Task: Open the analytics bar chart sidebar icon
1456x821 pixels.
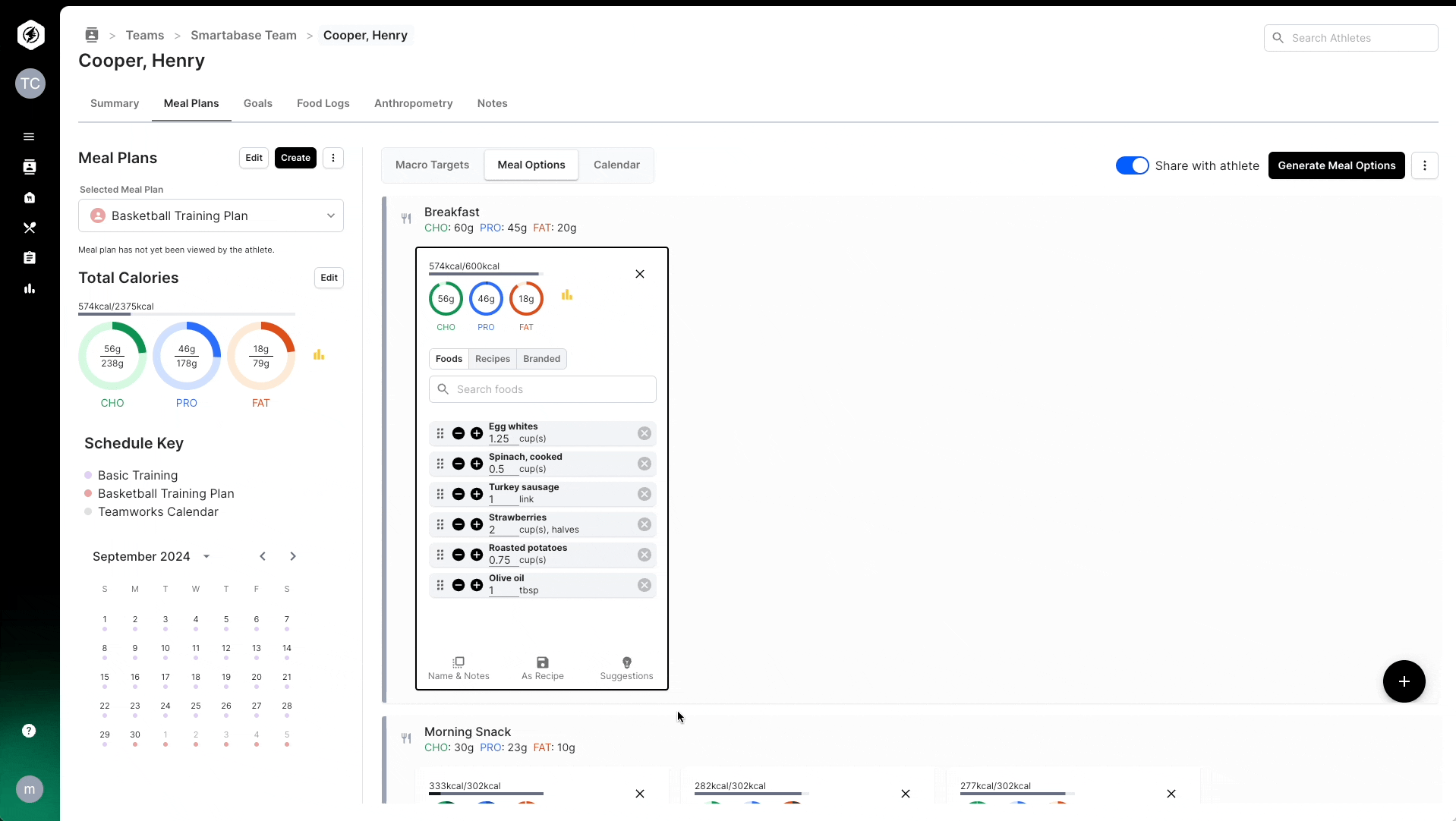Action: [30, 288]
